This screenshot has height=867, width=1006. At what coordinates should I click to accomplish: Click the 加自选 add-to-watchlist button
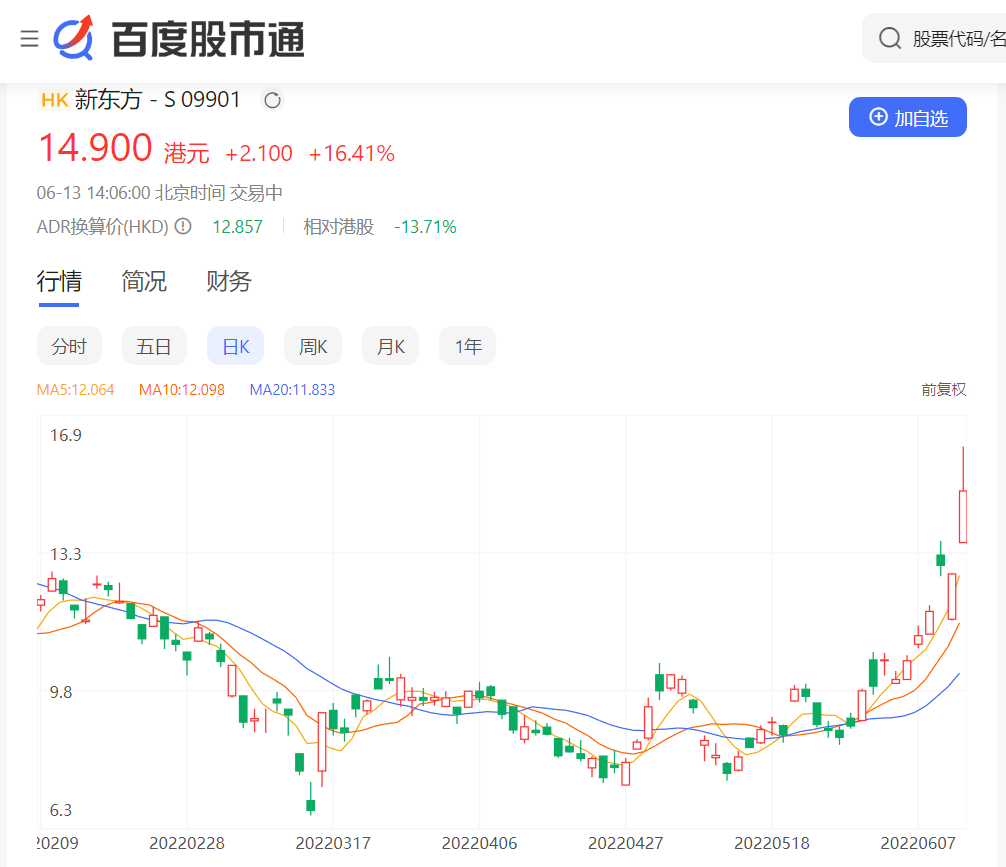coord(908,117)
